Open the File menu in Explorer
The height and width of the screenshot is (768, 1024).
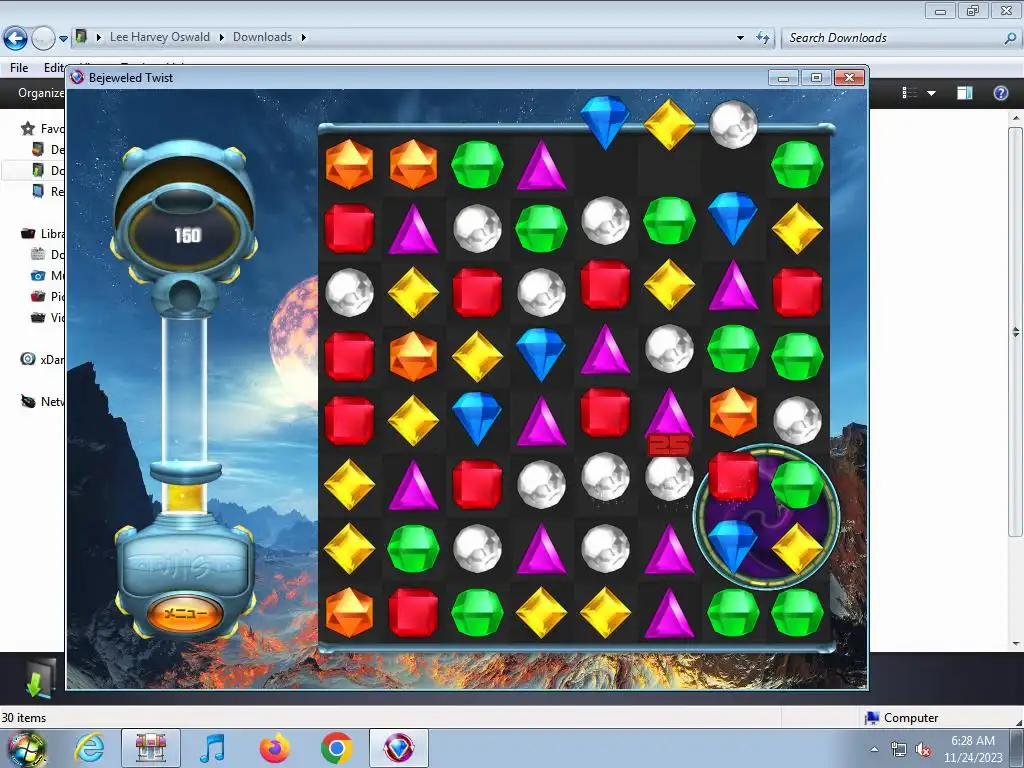[19, 67]
